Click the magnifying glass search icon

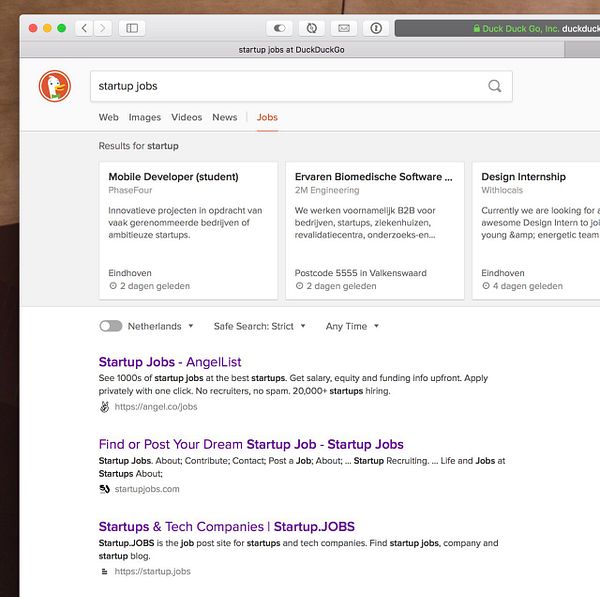494,86
